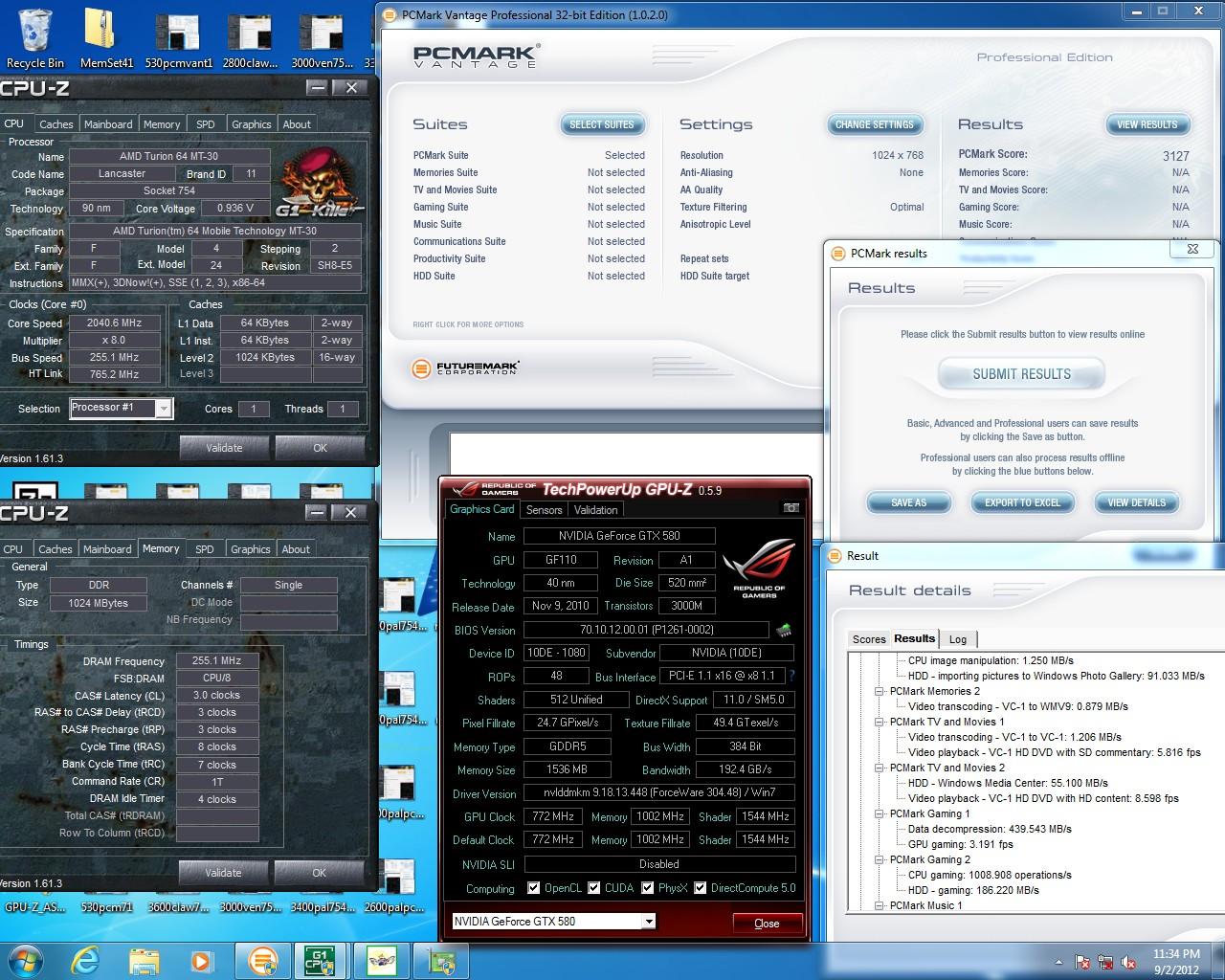The image size is (1225, 980).
Task: Click the taskbar clock showing 11:34 PM
Action: click(x=1176, y=962)
